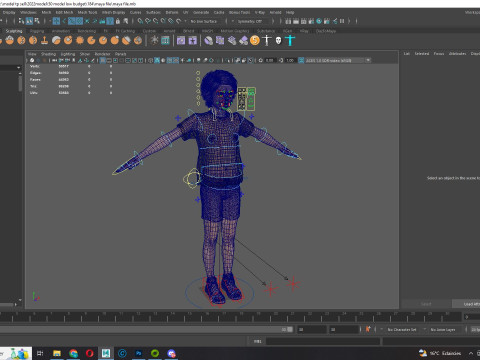Select the orange number five shelf icon

(255, 40)
